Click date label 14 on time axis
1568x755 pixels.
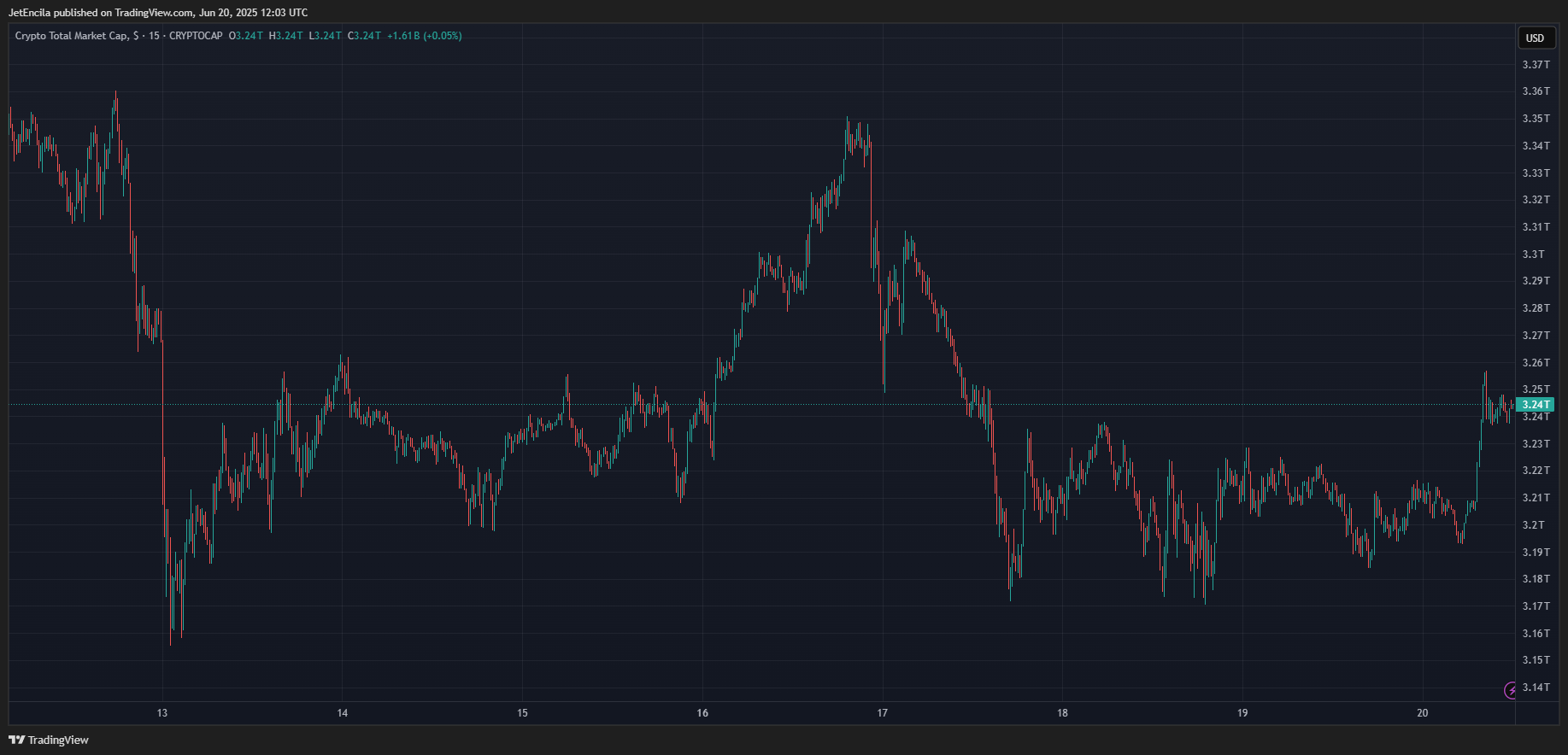click(x=343, y=713)
